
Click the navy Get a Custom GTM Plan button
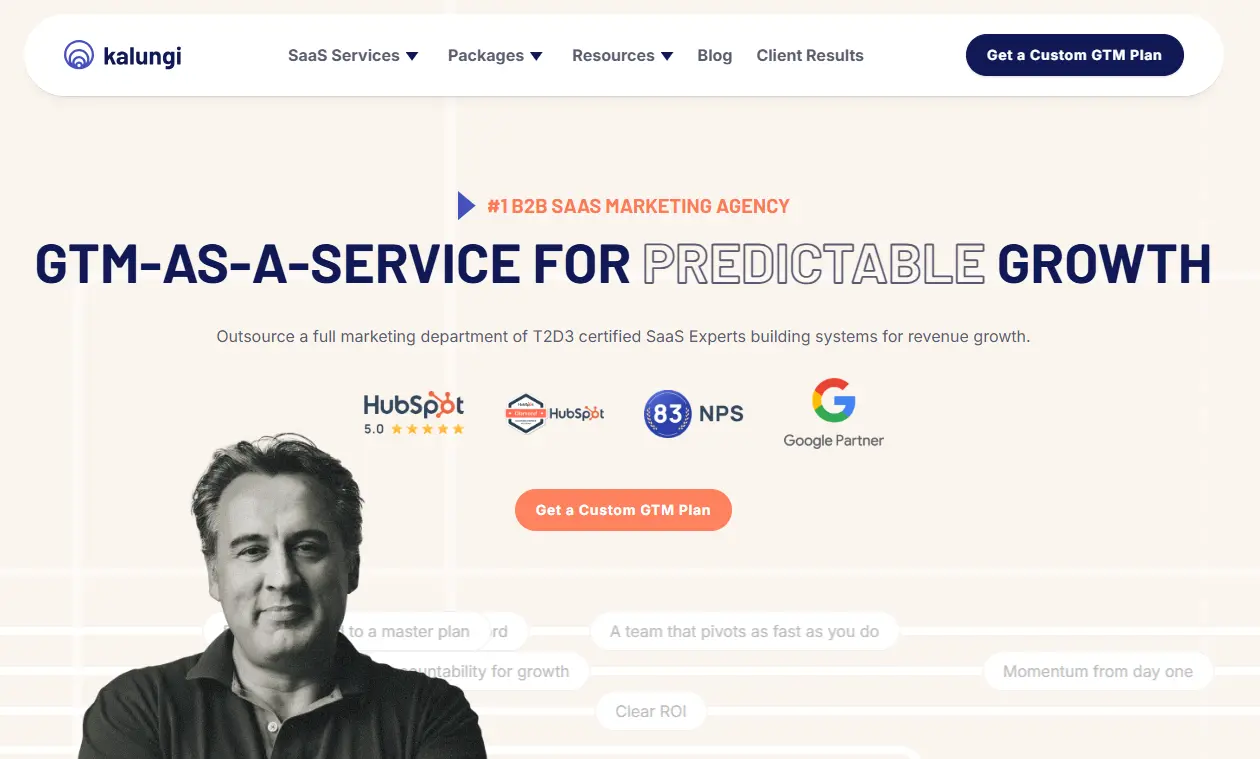click(1075, 55)
